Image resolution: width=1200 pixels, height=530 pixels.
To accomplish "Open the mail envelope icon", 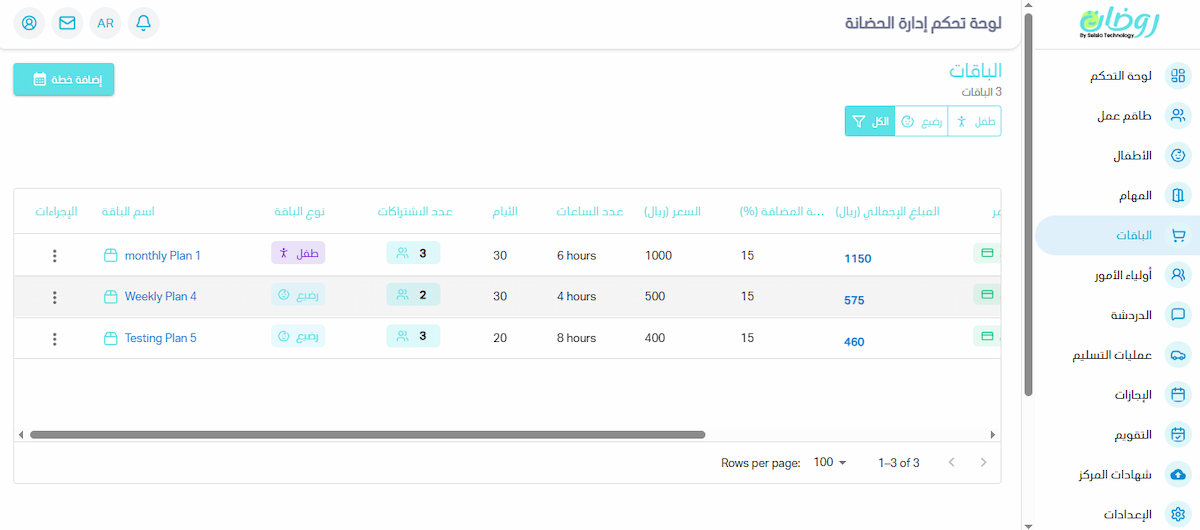I will (x=67, y=23).
